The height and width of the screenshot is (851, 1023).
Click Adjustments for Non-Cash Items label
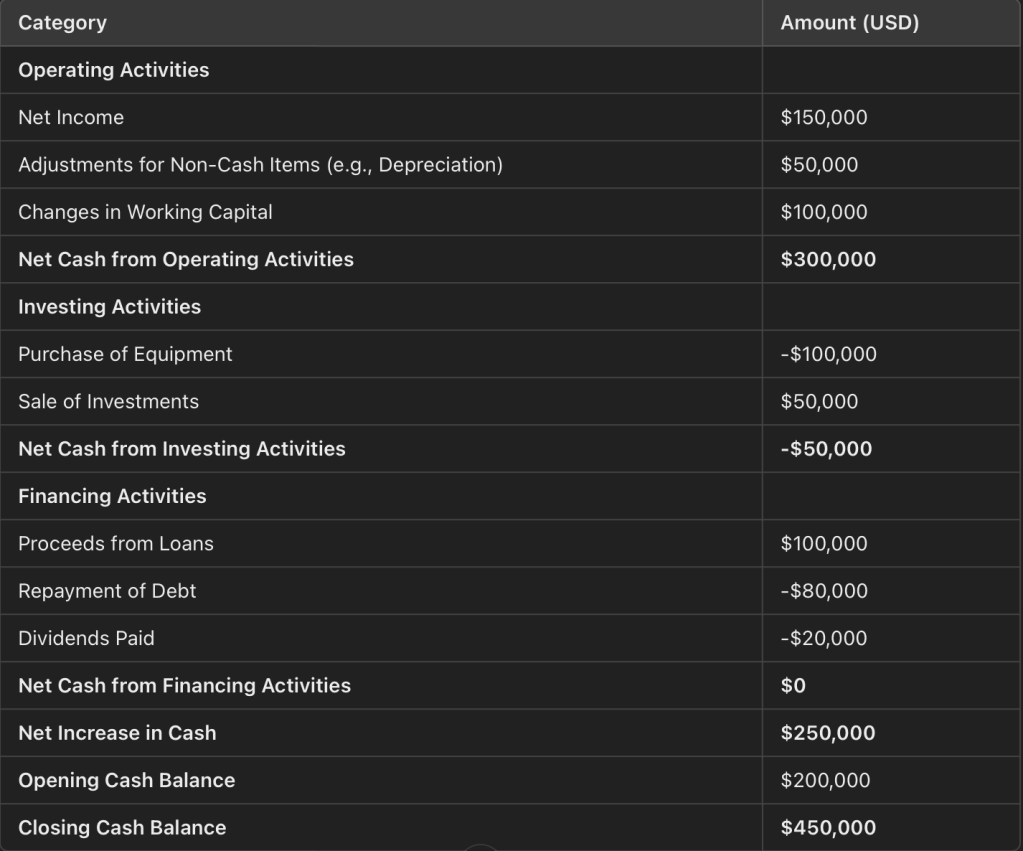point(260,165)
